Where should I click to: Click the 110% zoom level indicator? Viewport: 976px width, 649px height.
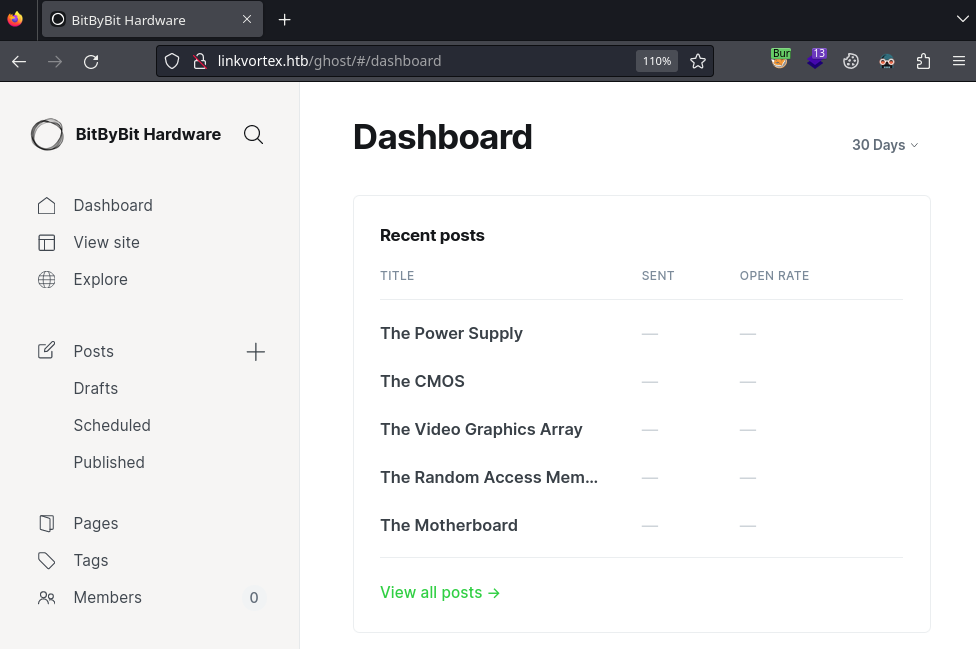(x=657, y=61)
